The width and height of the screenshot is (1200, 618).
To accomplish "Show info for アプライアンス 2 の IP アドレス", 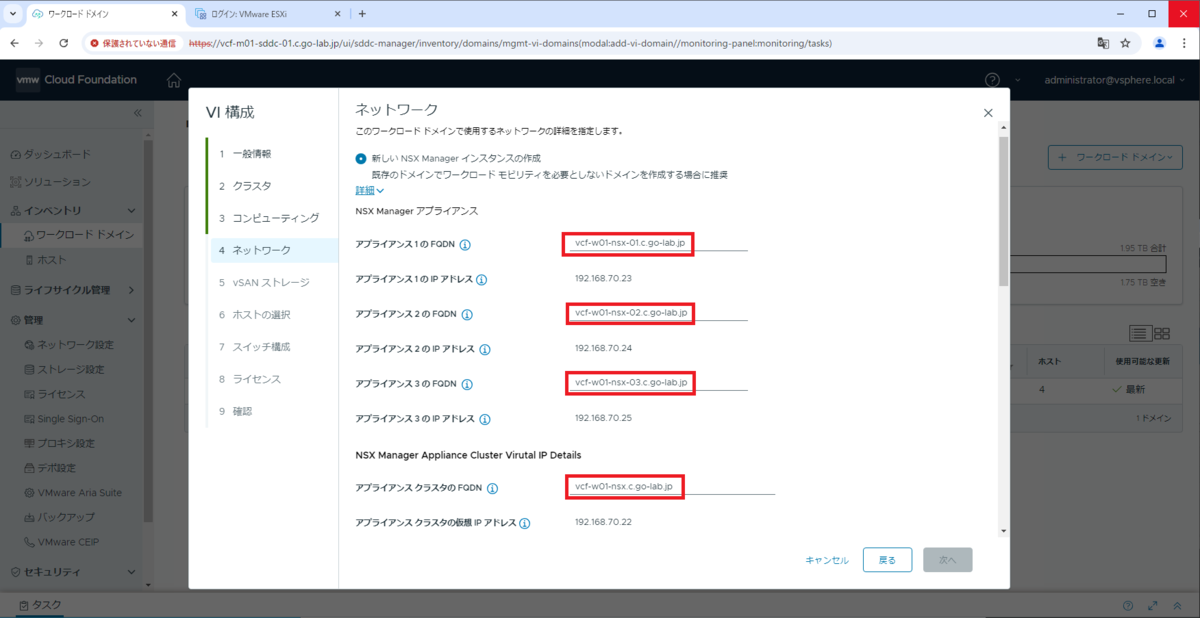I will tap(485, 350).
